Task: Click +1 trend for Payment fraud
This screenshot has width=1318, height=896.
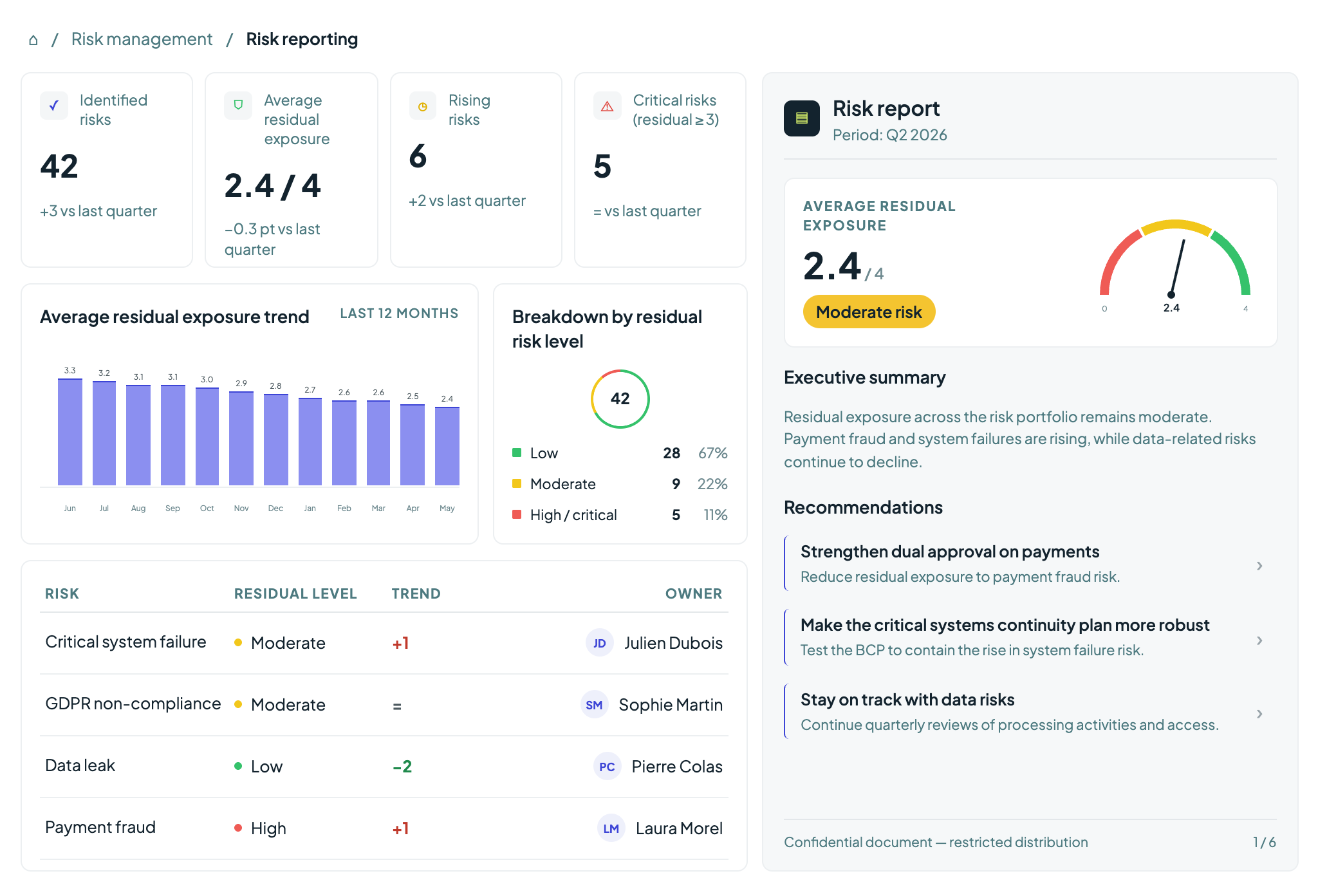Action: tap(400, 828)
